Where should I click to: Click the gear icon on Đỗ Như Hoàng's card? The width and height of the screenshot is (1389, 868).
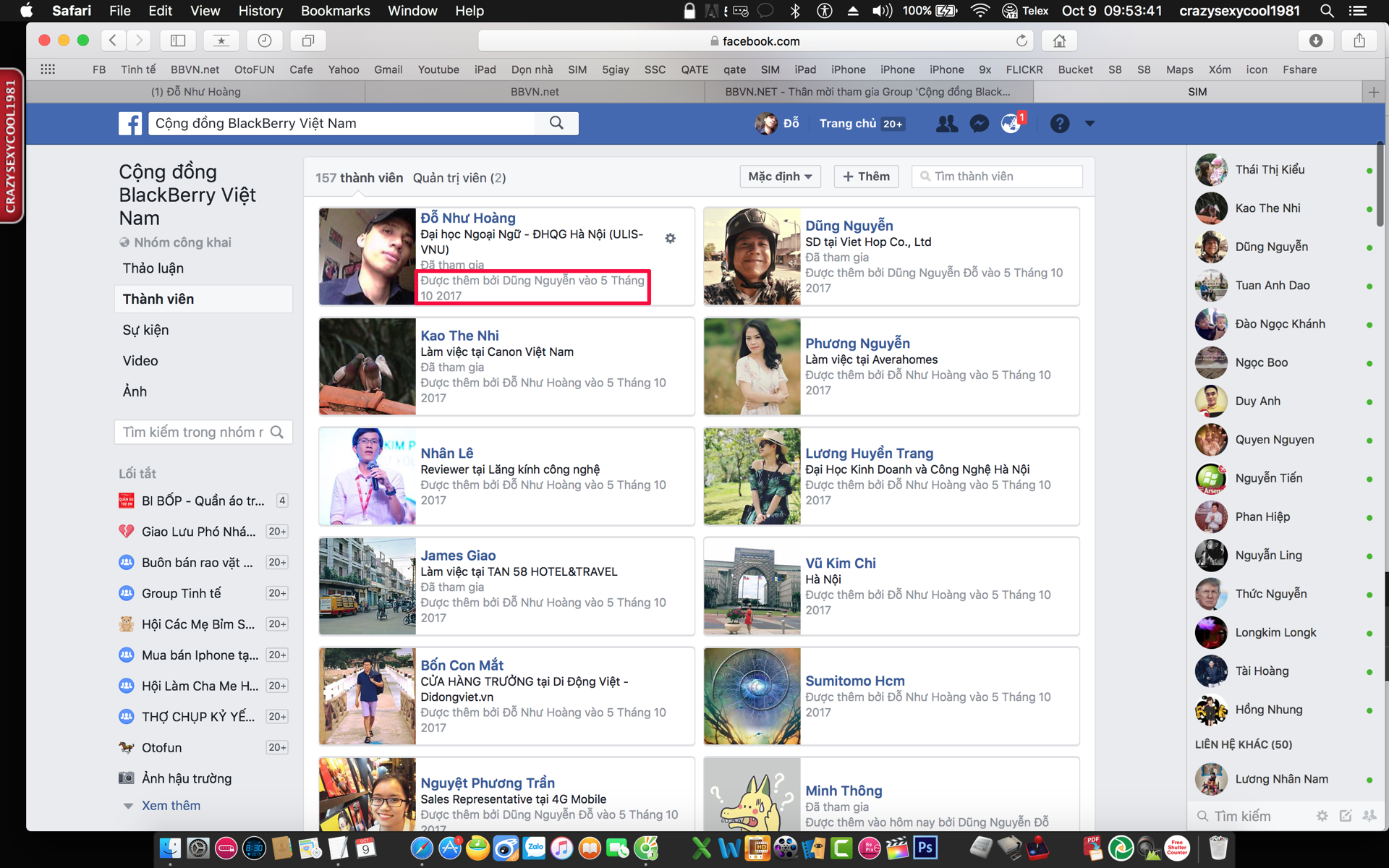(x=671, y=238)
